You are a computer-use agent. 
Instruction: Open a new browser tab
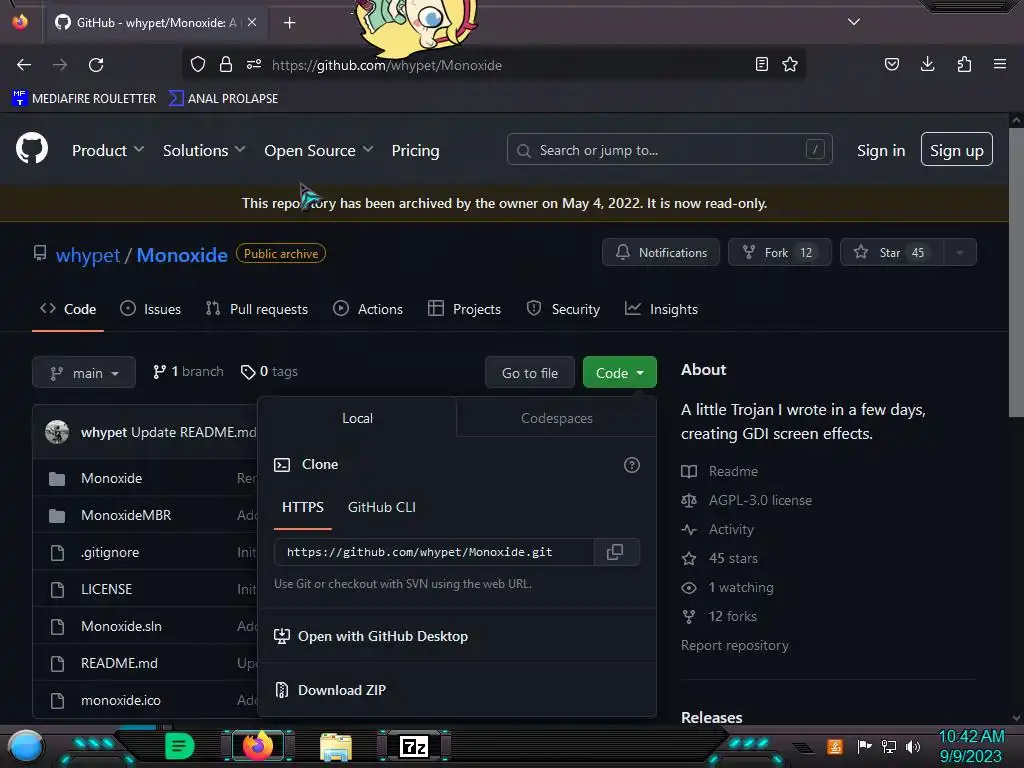click(289, 23)
